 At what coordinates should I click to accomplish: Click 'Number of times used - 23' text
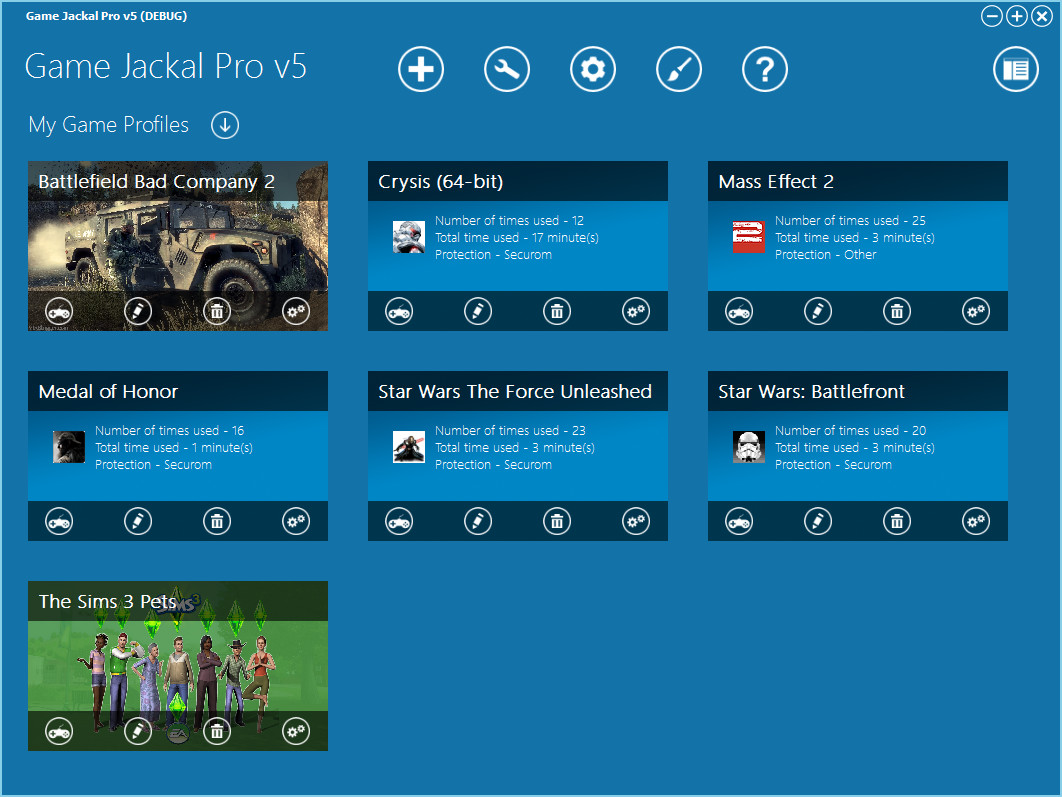[x=510, y=431]
